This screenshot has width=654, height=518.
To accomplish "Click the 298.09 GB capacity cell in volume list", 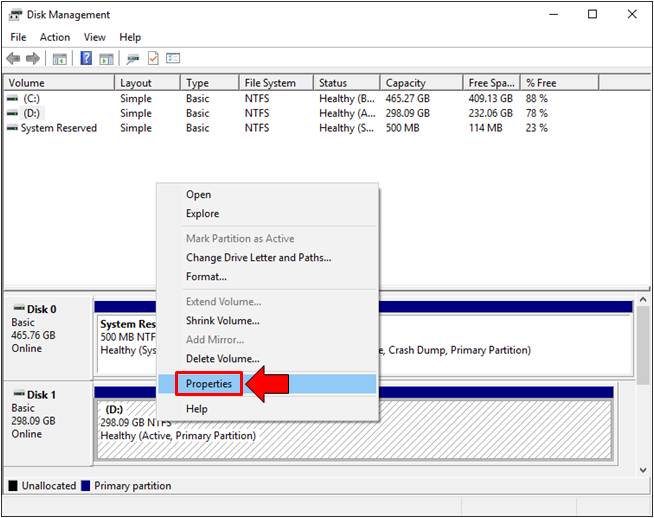I will [x=407, y=113].
